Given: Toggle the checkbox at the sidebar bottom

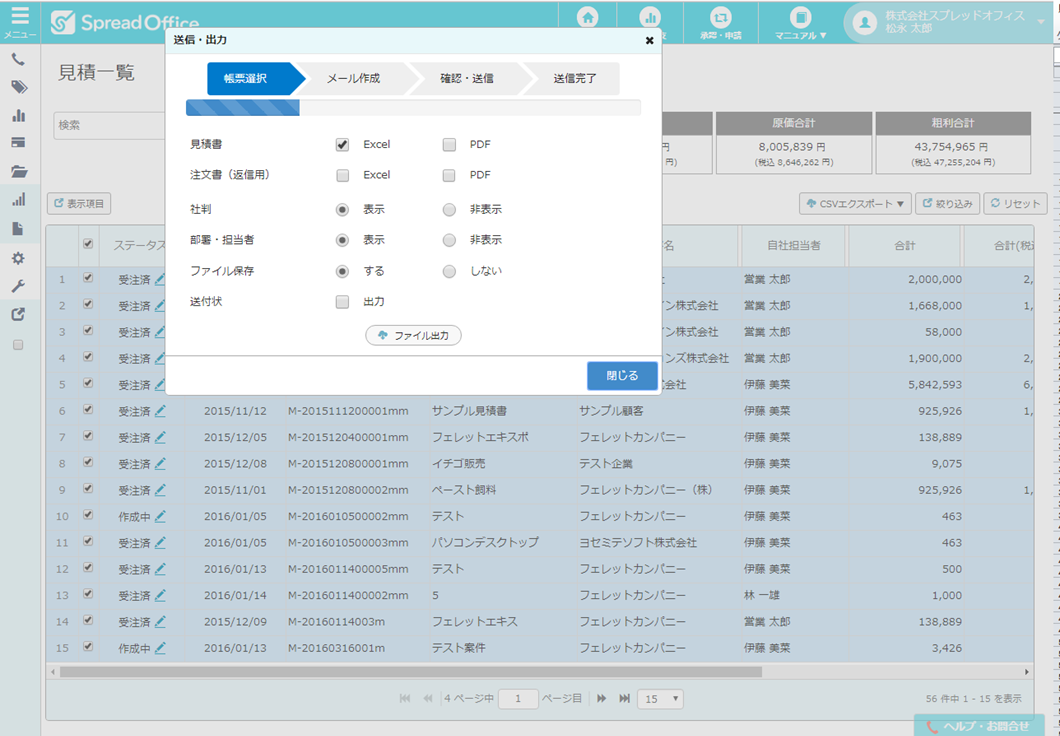Looking at the screenshot, I should [x=18, y=345].
